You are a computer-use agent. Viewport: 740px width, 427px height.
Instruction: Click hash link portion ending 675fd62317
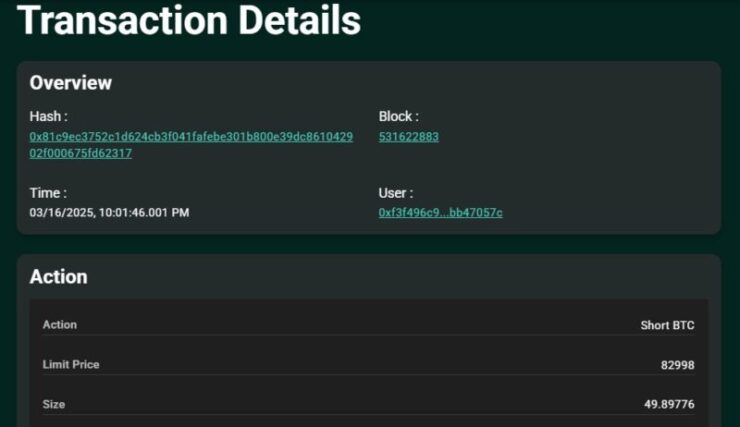(x=81, y=153)
